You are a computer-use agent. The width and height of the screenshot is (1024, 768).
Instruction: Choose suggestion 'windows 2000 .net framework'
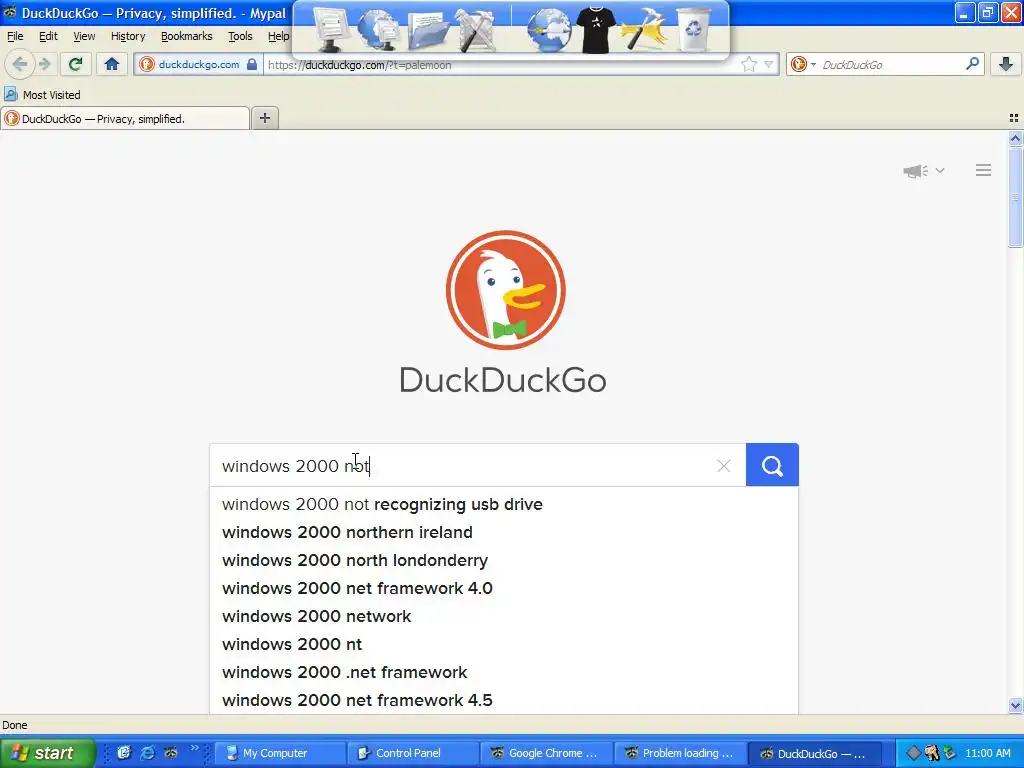pyautogui.click(x=504, y=673)
